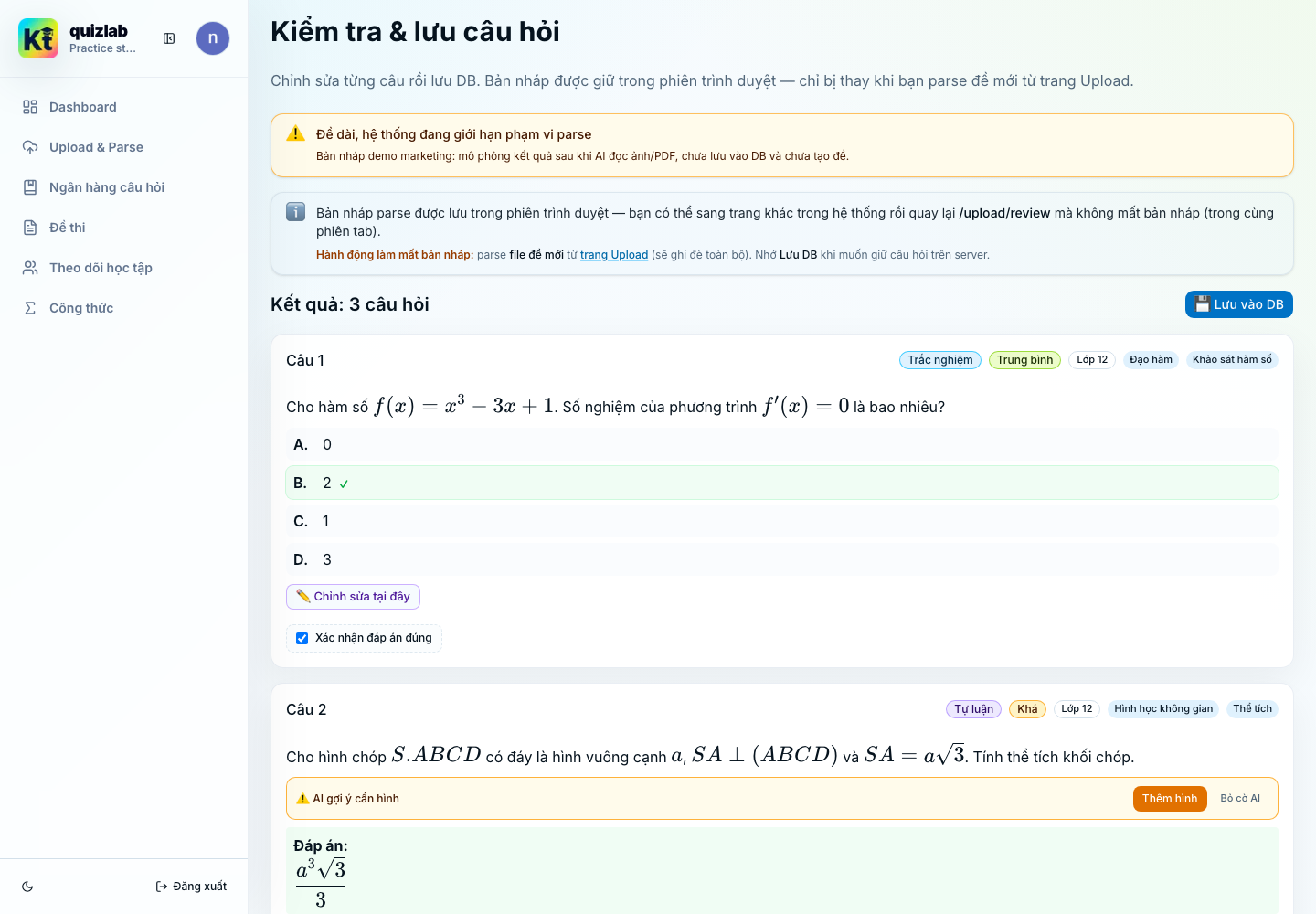The height and width of the screenshot is (914, 1316).
Task: Click the Hình học không gian tag
Action: [x=1163, y=709]
